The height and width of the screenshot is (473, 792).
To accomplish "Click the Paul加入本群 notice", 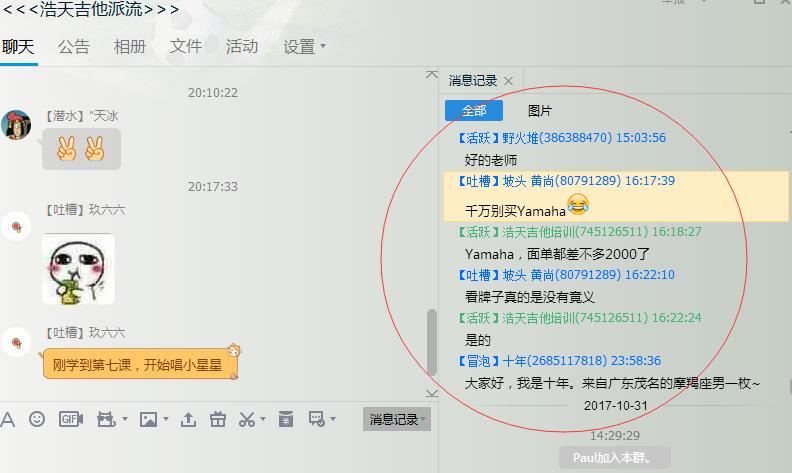I will tap(614, 457).
